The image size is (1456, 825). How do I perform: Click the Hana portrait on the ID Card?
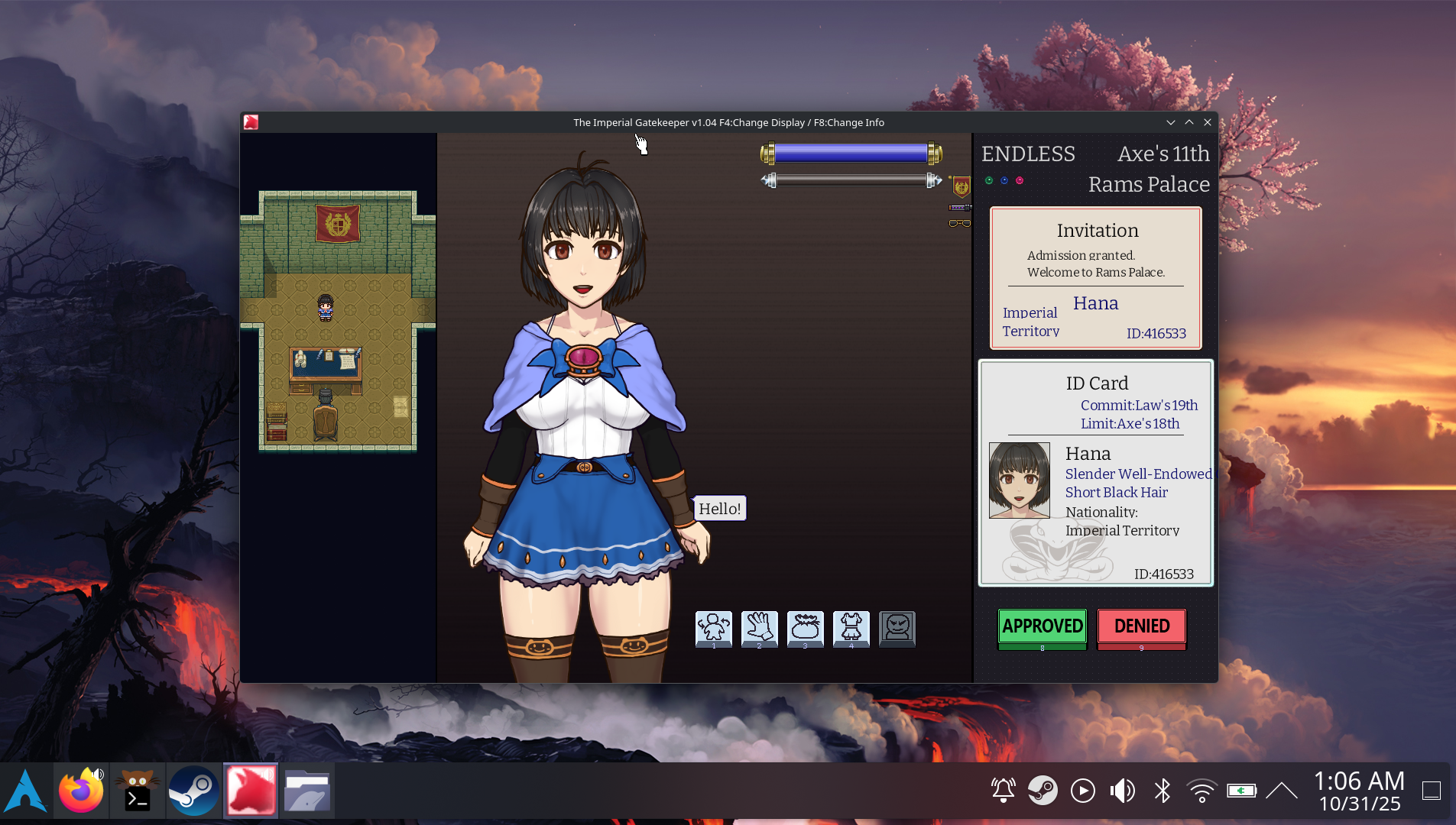[x=1020, y=480]
